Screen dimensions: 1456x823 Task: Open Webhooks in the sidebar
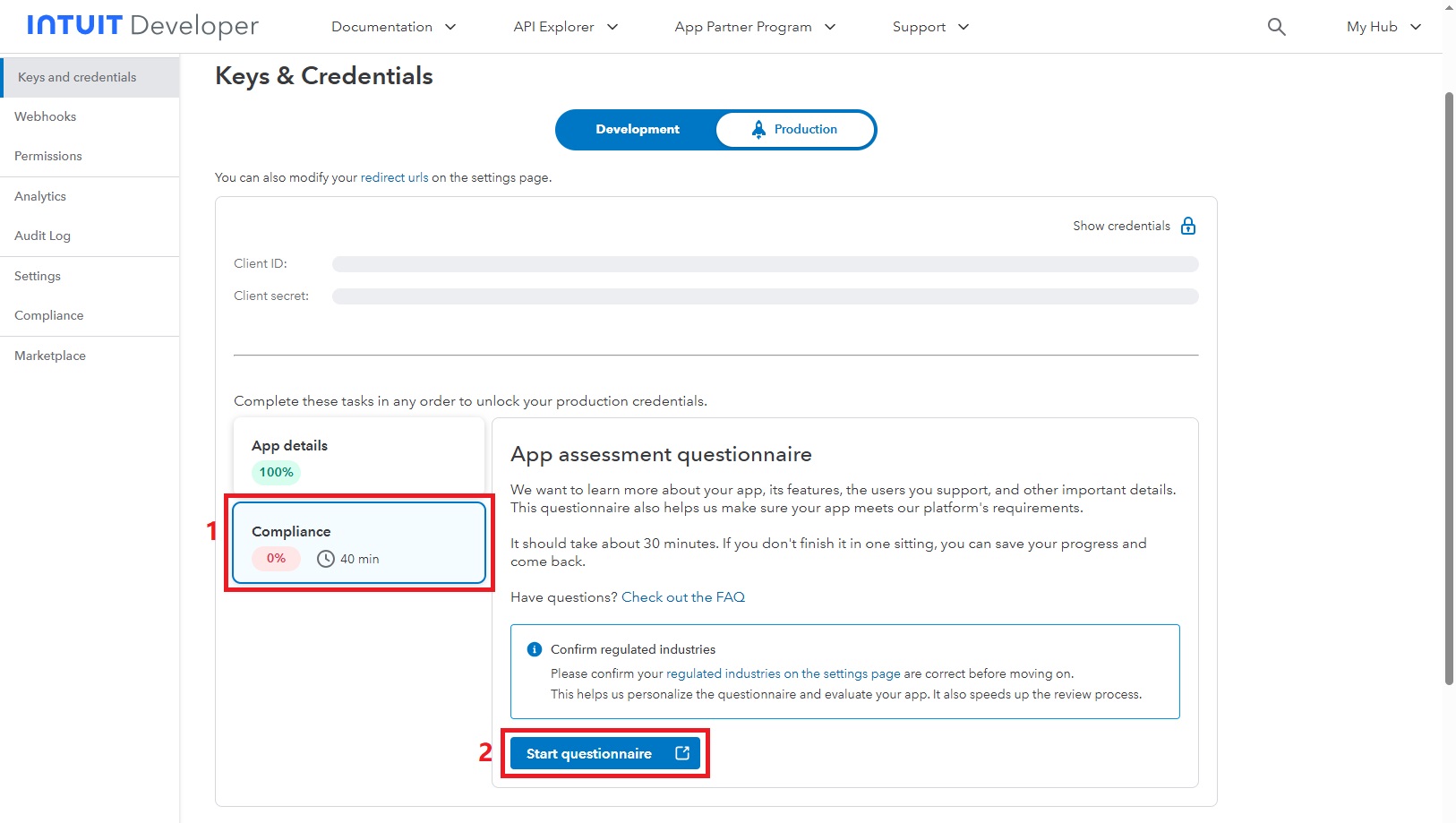coord(46,116)
